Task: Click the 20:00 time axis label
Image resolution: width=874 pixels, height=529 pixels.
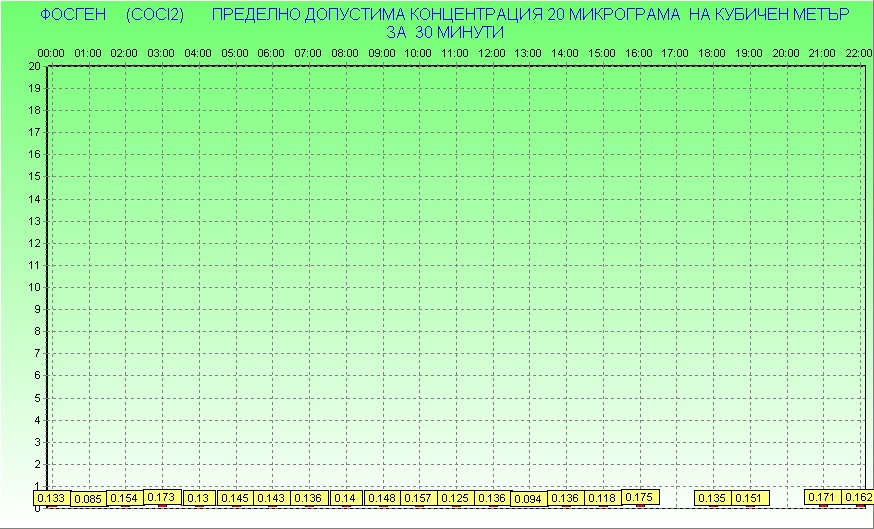Action: tap(785, 53)
